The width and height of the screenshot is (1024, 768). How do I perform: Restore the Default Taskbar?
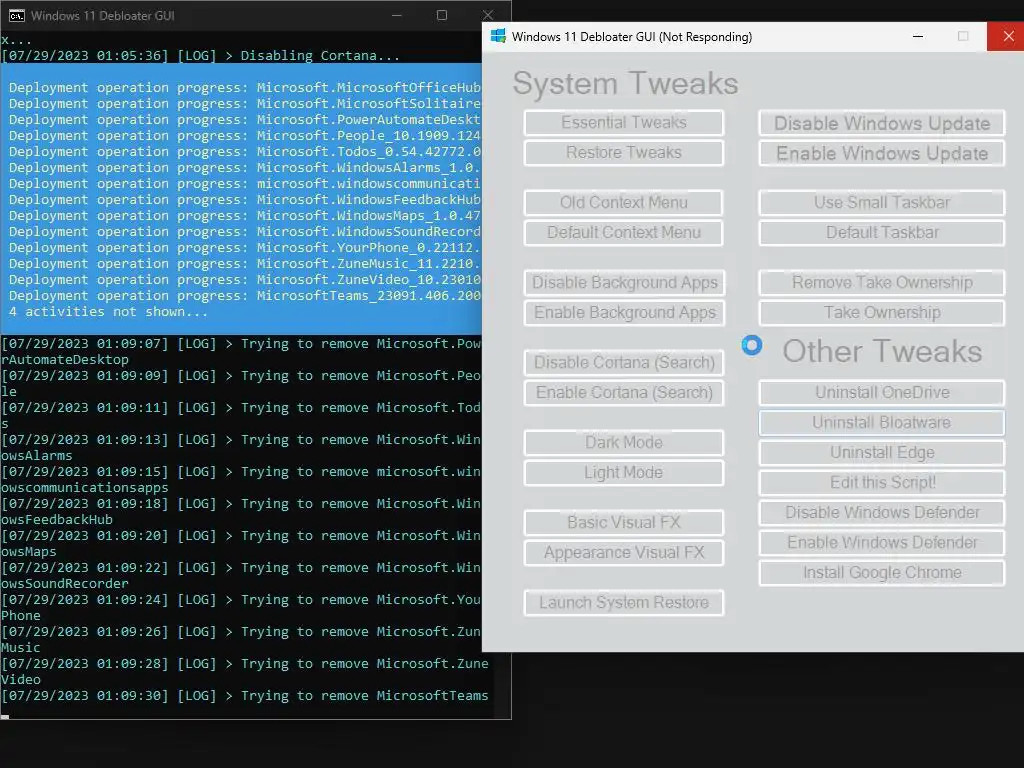882,232
